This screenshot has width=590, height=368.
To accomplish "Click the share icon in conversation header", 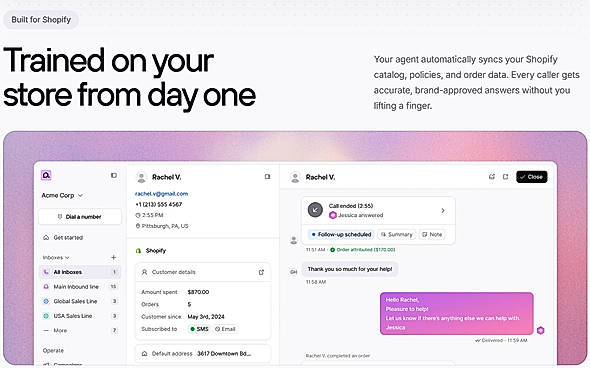I will [x=492, y=176].
